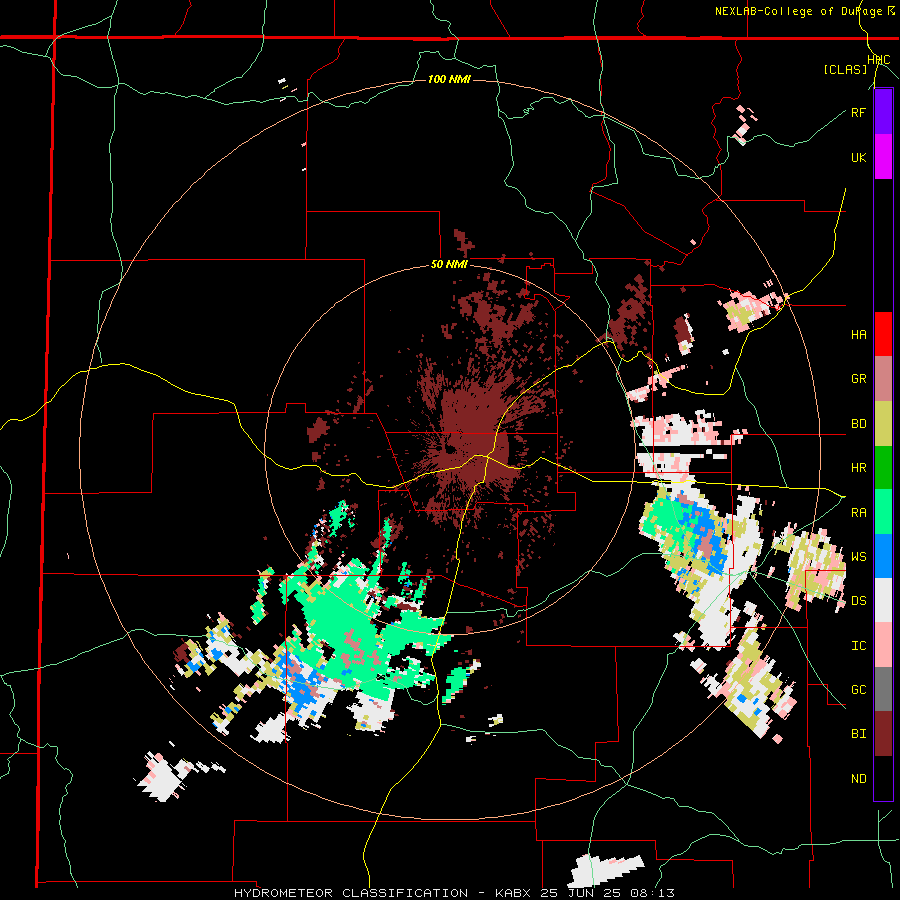This screenshot has width=900, height=900.
Task: Click the KABX radar site identifier
Action: tap(511, 893)
